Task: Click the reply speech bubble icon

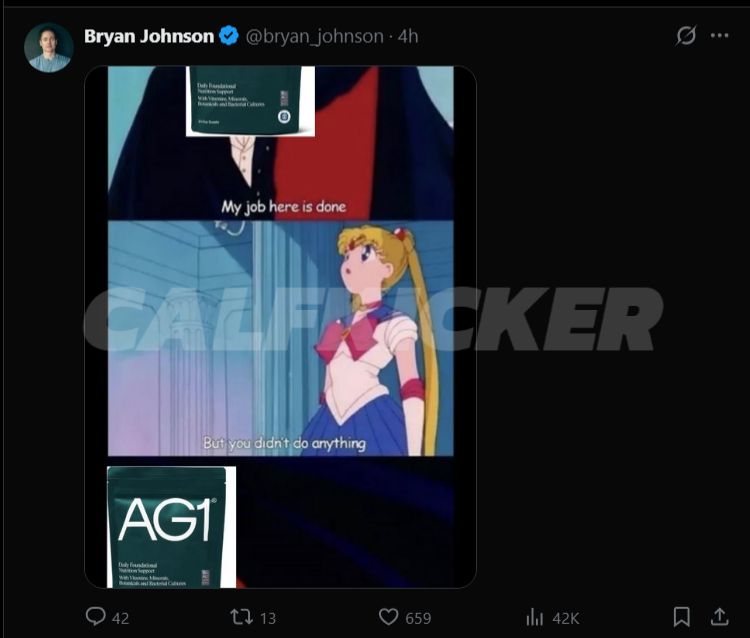Action: pos(96,616)
